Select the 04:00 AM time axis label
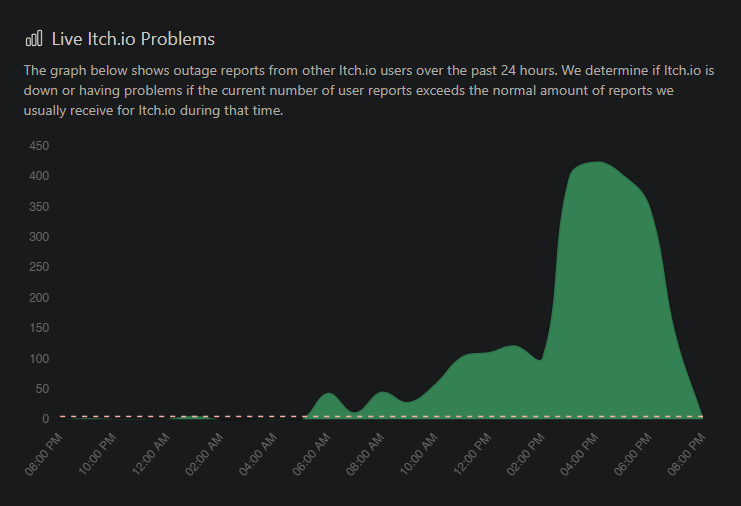This screenshot has height=506, width=741. 259,451
